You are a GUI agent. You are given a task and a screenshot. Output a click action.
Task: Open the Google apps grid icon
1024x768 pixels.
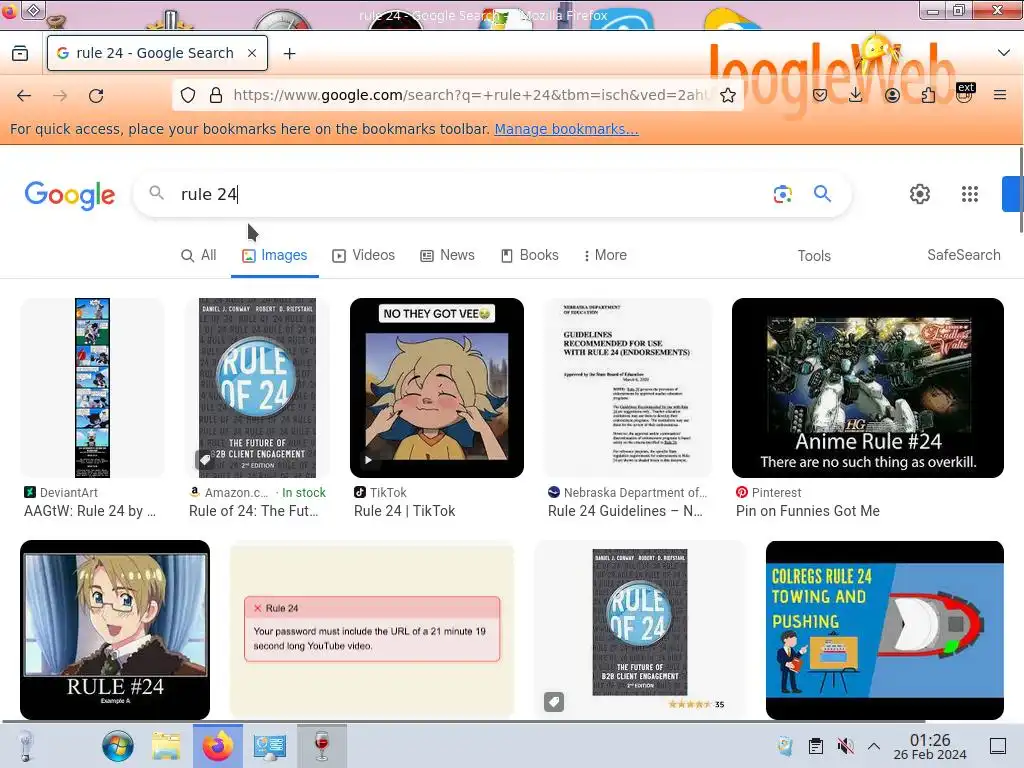tap(970, 194)
